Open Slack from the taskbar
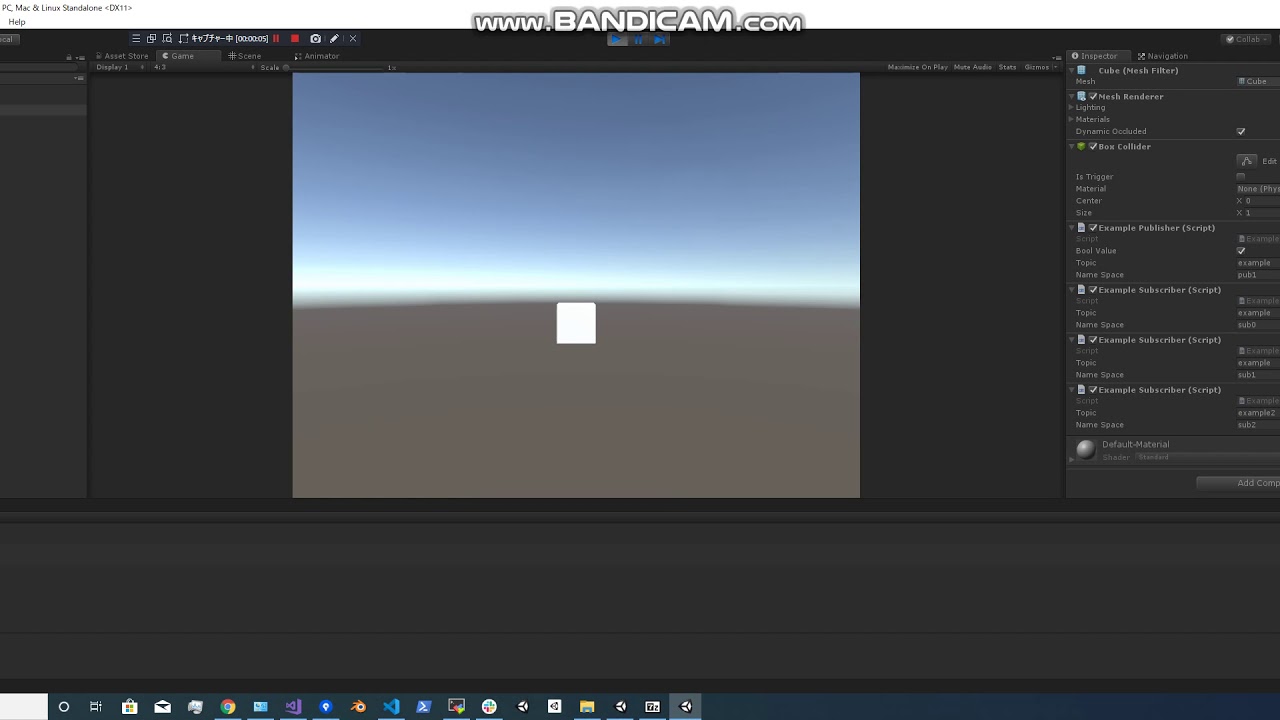1280x720 pixels. click(489, 707)
